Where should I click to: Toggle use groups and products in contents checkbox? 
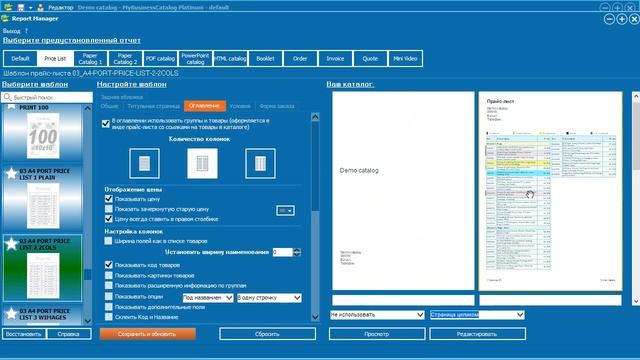[106, 124]
